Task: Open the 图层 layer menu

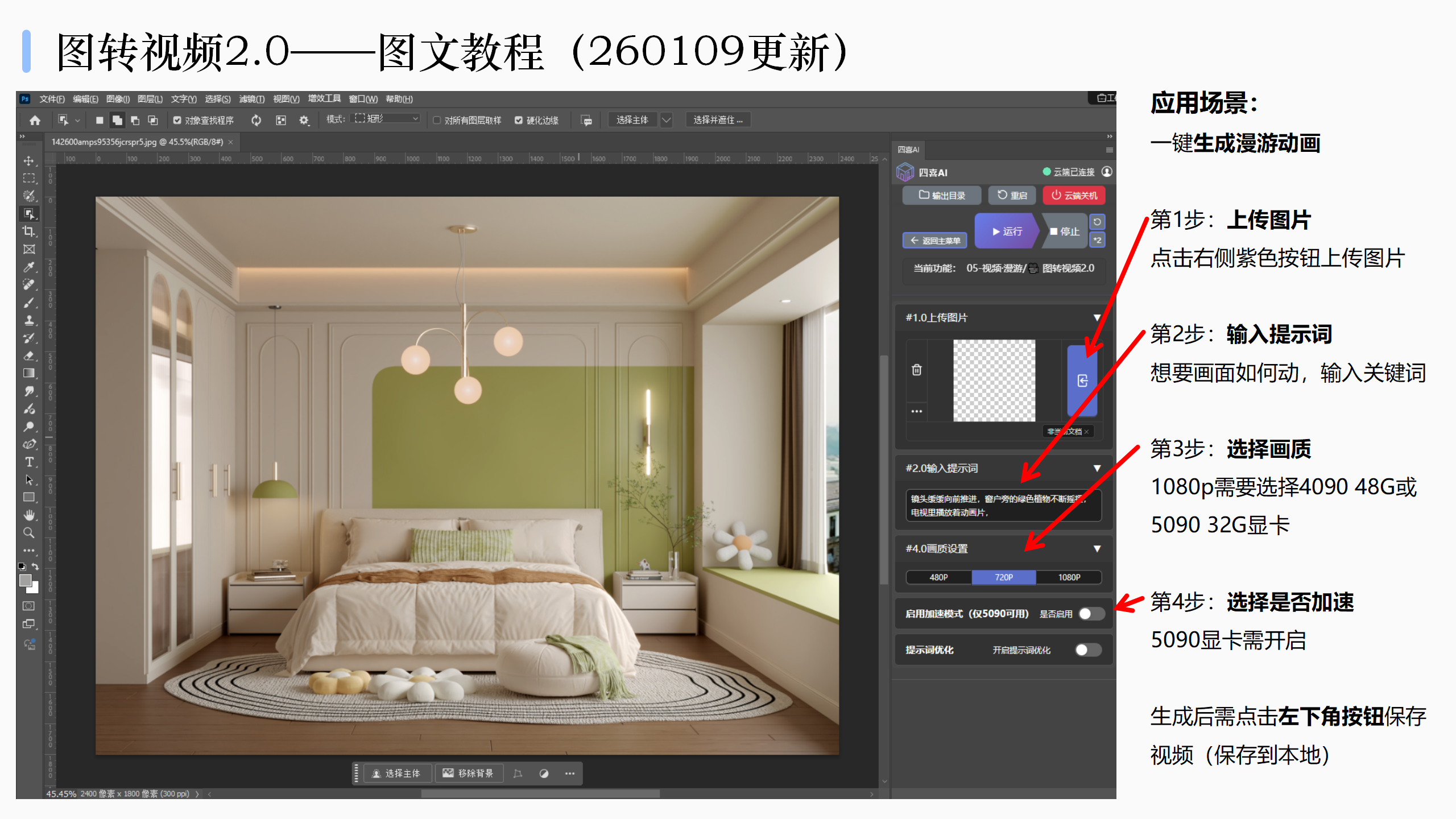Action: [150, 99]
